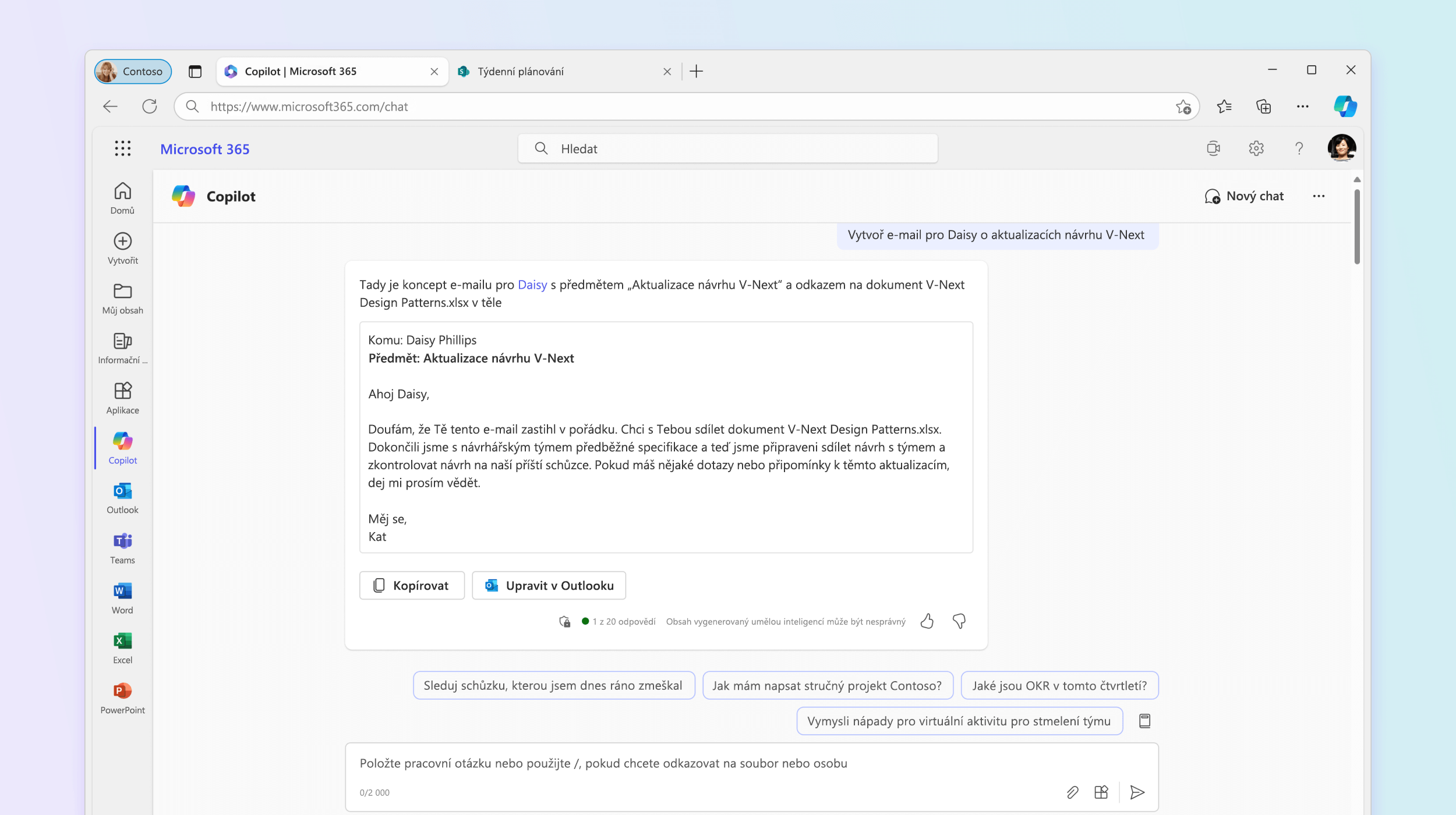The height and width of the screenshot is (815, 1456).
Task: Click into the Hledat search box
Action: click(727, 148)
